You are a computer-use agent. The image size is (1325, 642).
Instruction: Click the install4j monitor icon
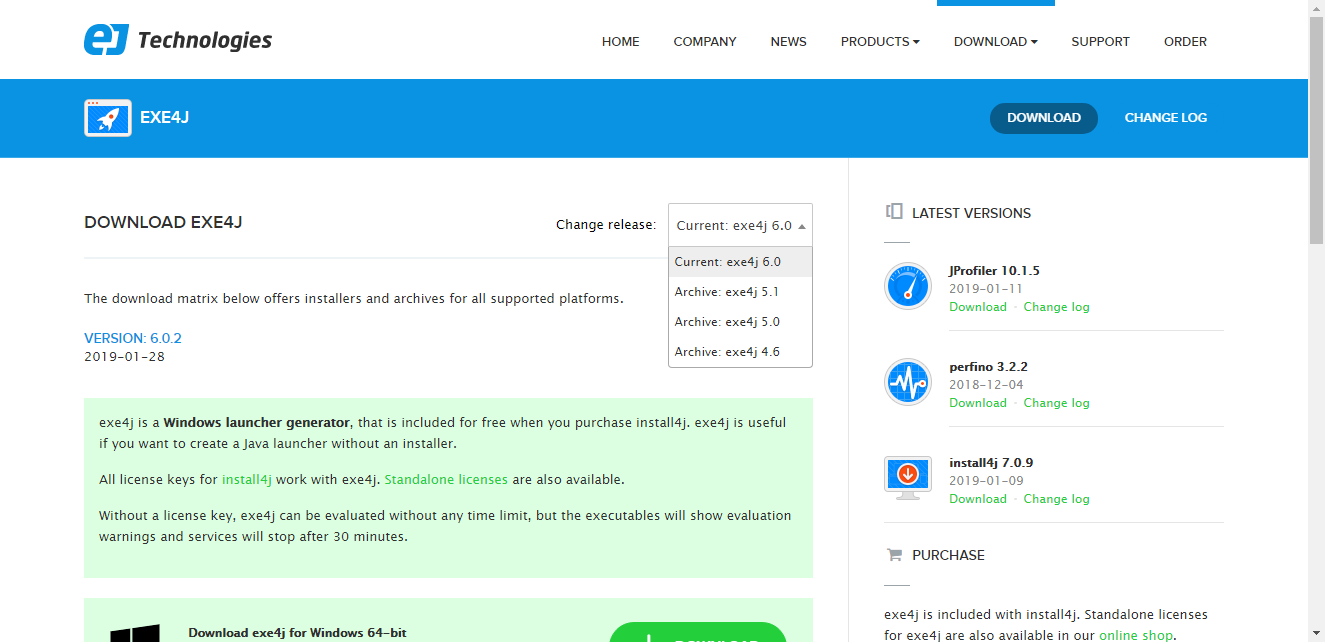tap(908, 478)
